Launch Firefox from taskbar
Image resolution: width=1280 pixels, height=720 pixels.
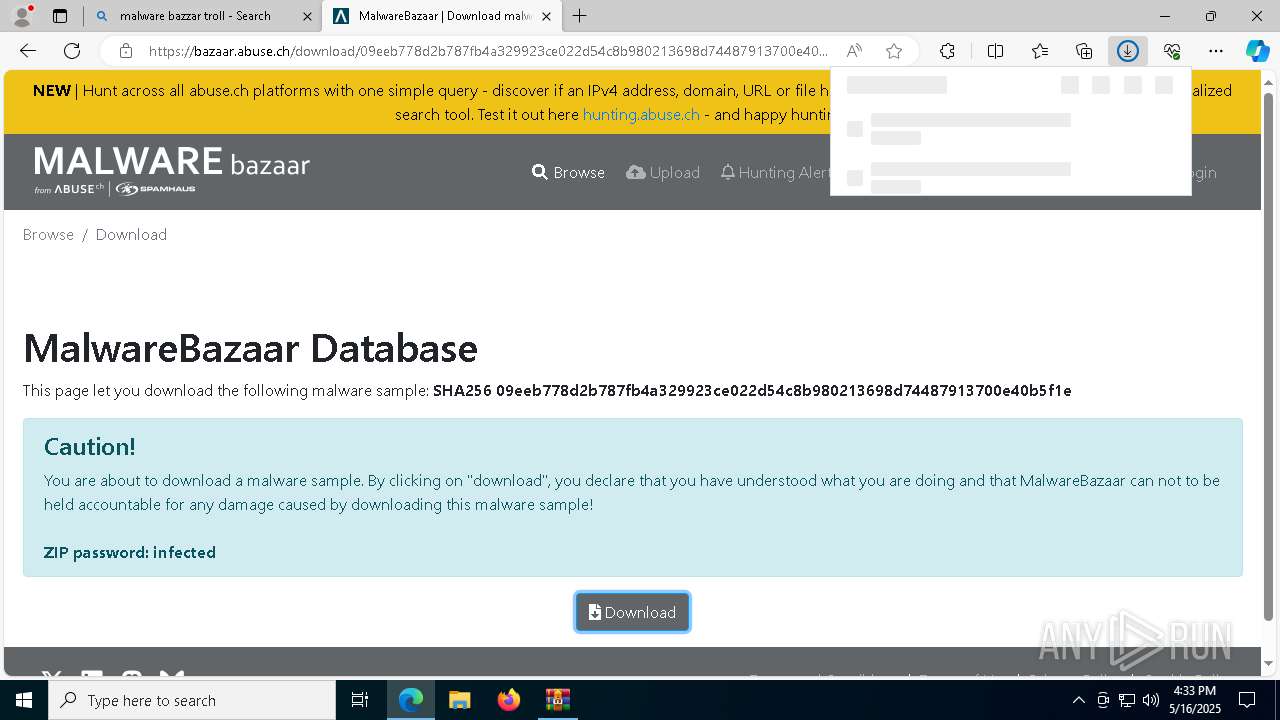[508, 700]
